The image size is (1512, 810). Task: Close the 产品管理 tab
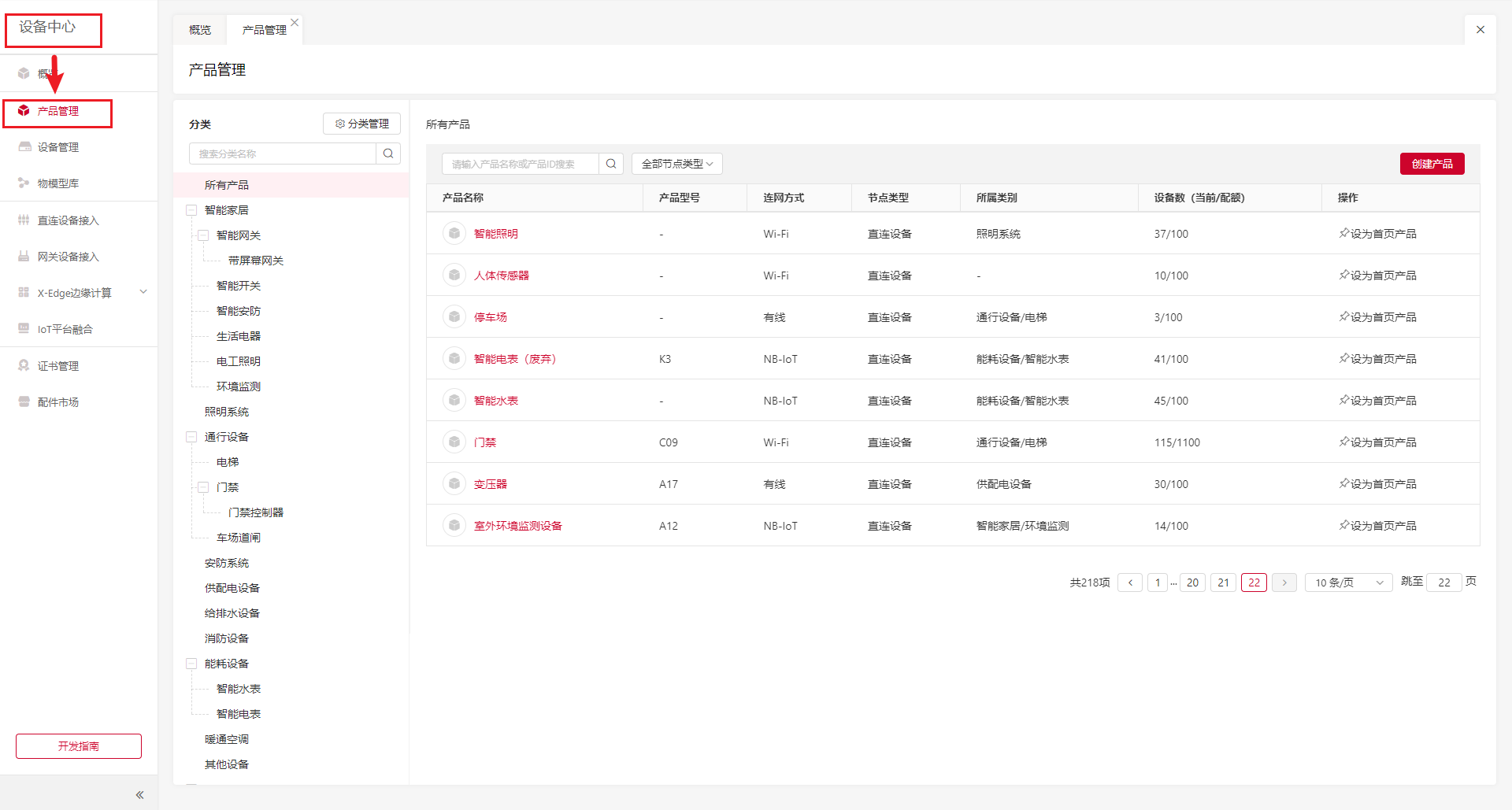[x=295, y=22]
